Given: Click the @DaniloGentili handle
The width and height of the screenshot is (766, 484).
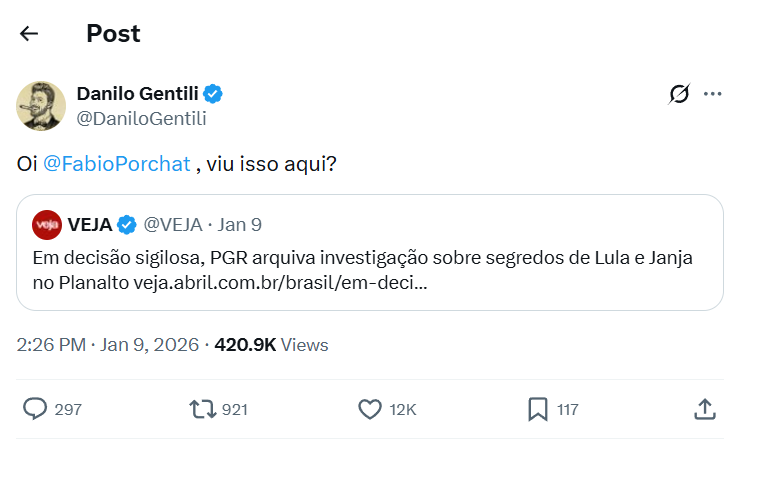Looking at the screenshot, I should 141,118.
